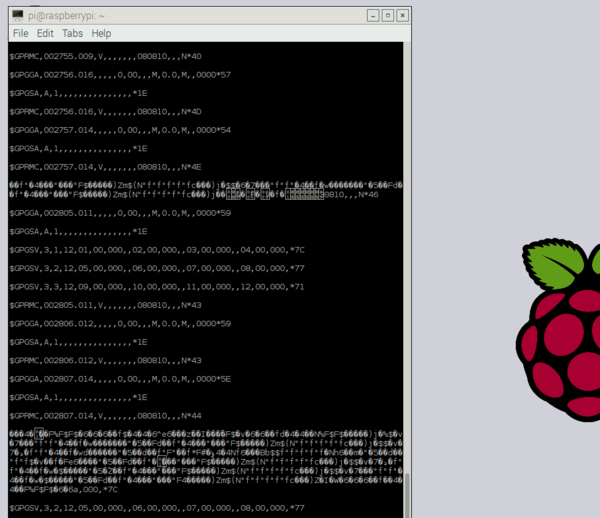This screenshot has width=600, height=518.
Task: Click the Raspberry Pi logo on desktop
Action: point(558,329)
